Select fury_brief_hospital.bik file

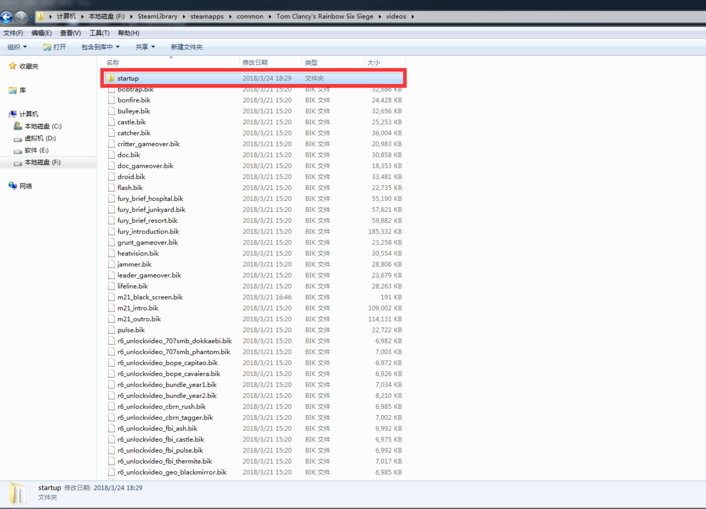click(255, 199)
